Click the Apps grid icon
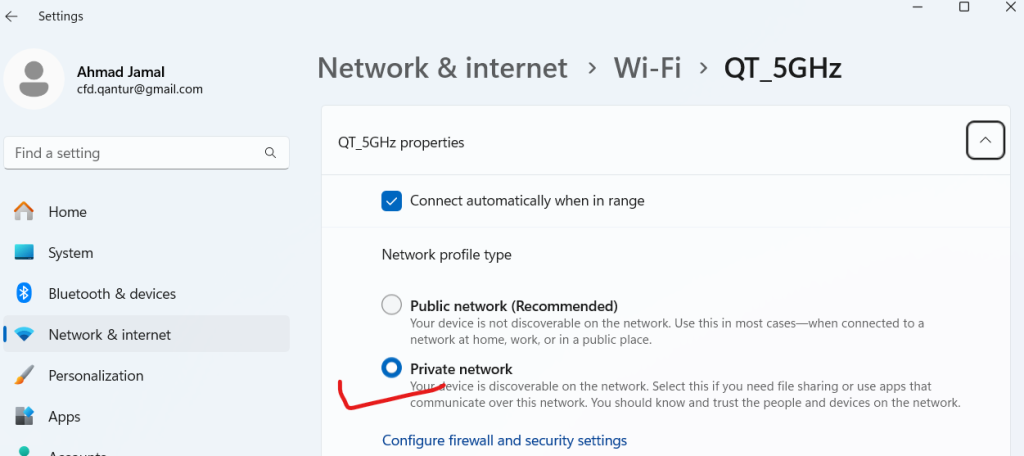Image resolution: width=1024 pixels, height=456 pixels. pos(24,417)
